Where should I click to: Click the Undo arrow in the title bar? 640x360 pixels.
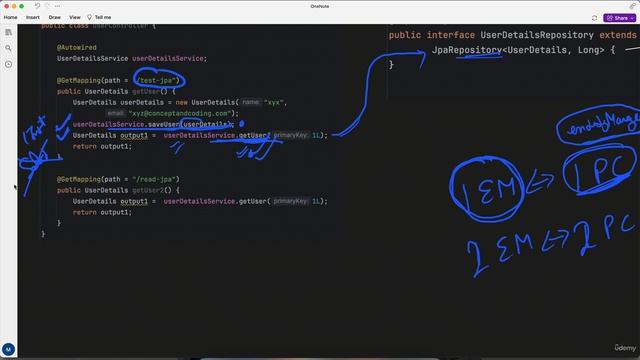[x=37, y=6]
